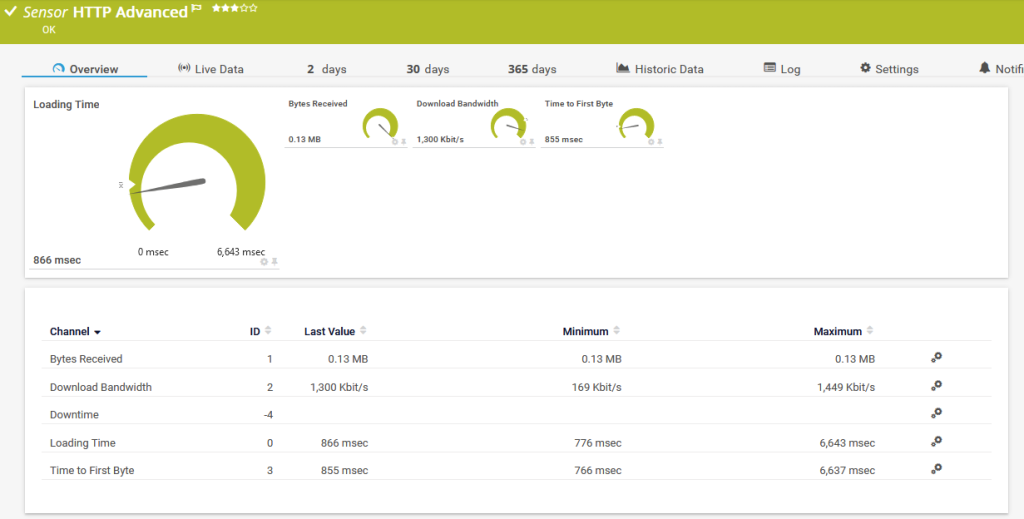Sort table by Maximum column
Image resolution: width=1024 pixels, height=519 pixels.
point(838,331)
